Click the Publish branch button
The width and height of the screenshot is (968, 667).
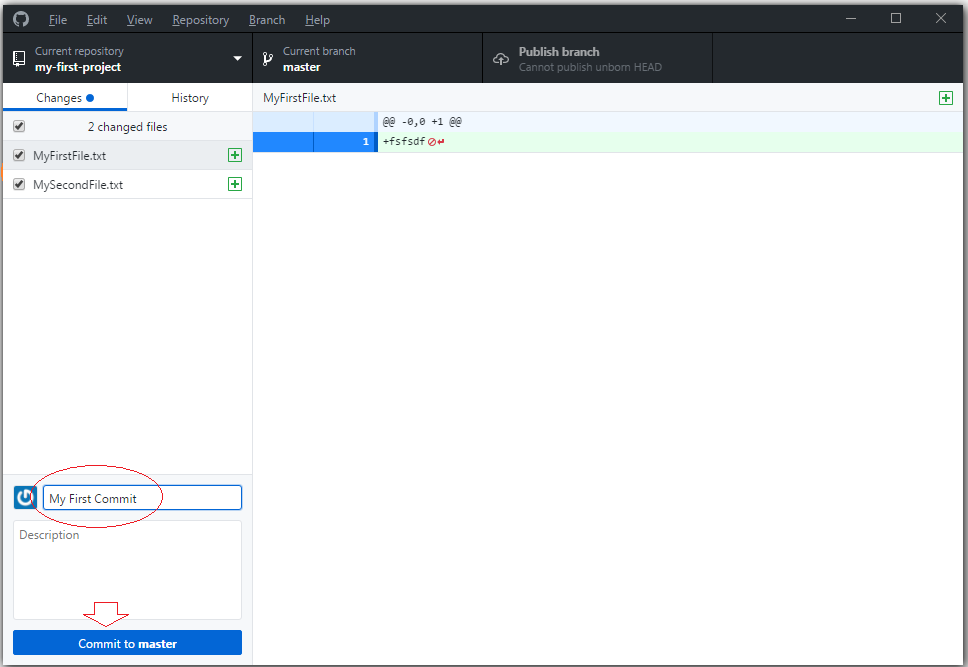click(597, 59)
